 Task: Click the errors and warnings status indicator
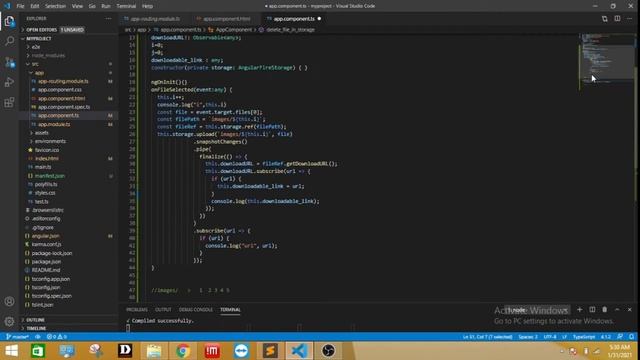57,337
